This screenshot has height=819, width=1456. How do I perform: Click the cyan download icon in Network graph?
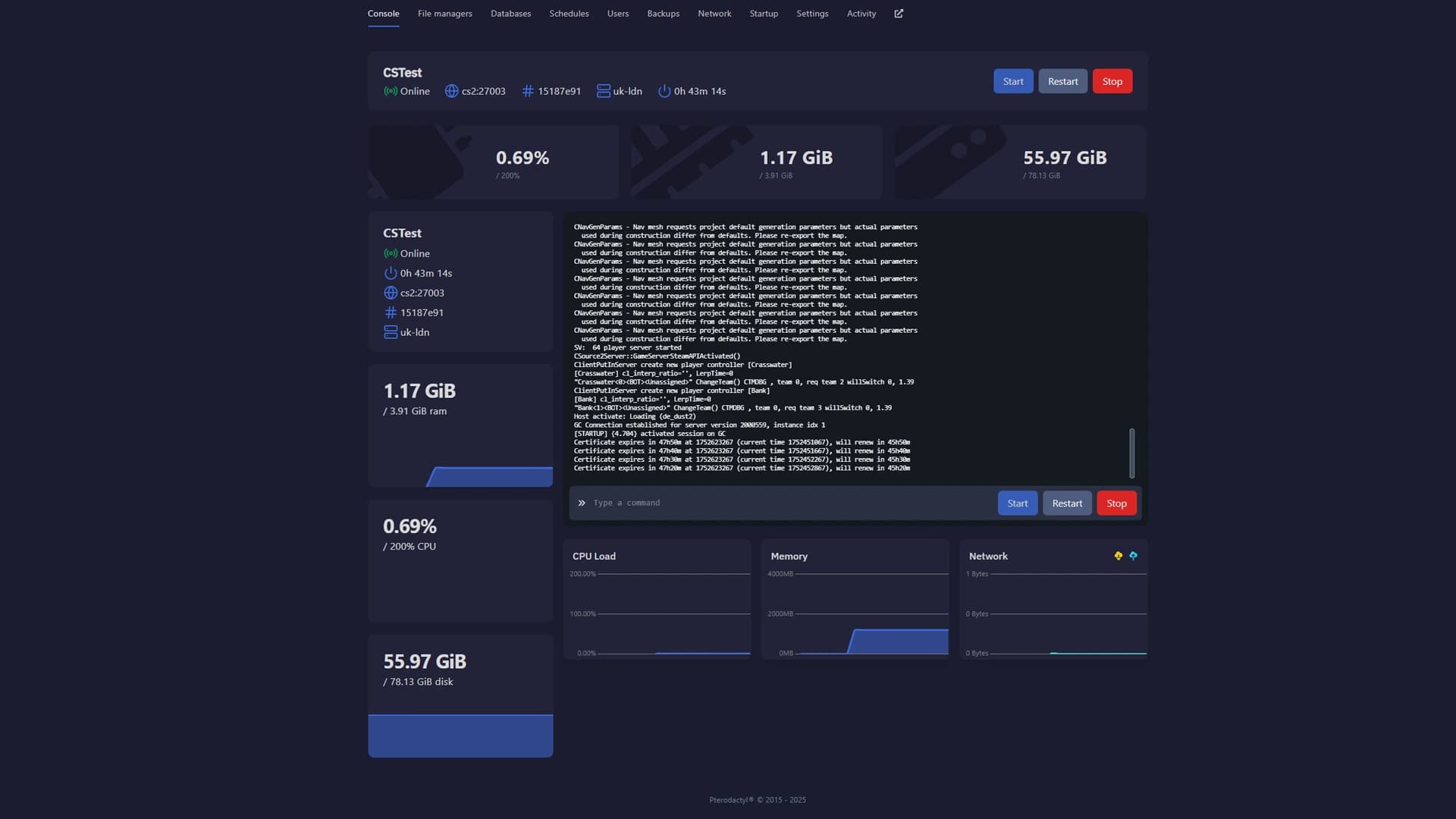pos(1133,556)
